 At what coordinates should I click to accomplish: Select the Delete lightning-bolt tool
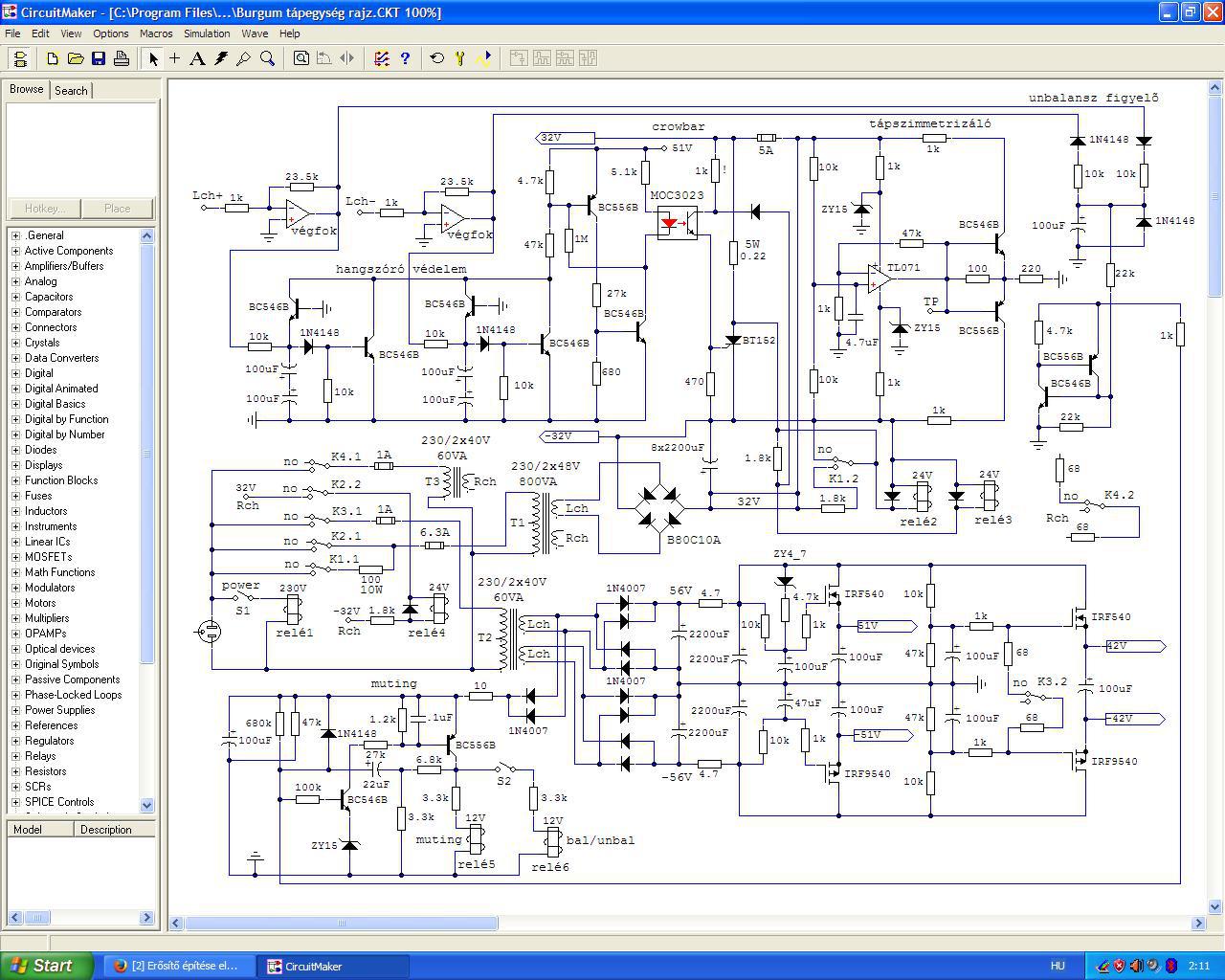221,58
